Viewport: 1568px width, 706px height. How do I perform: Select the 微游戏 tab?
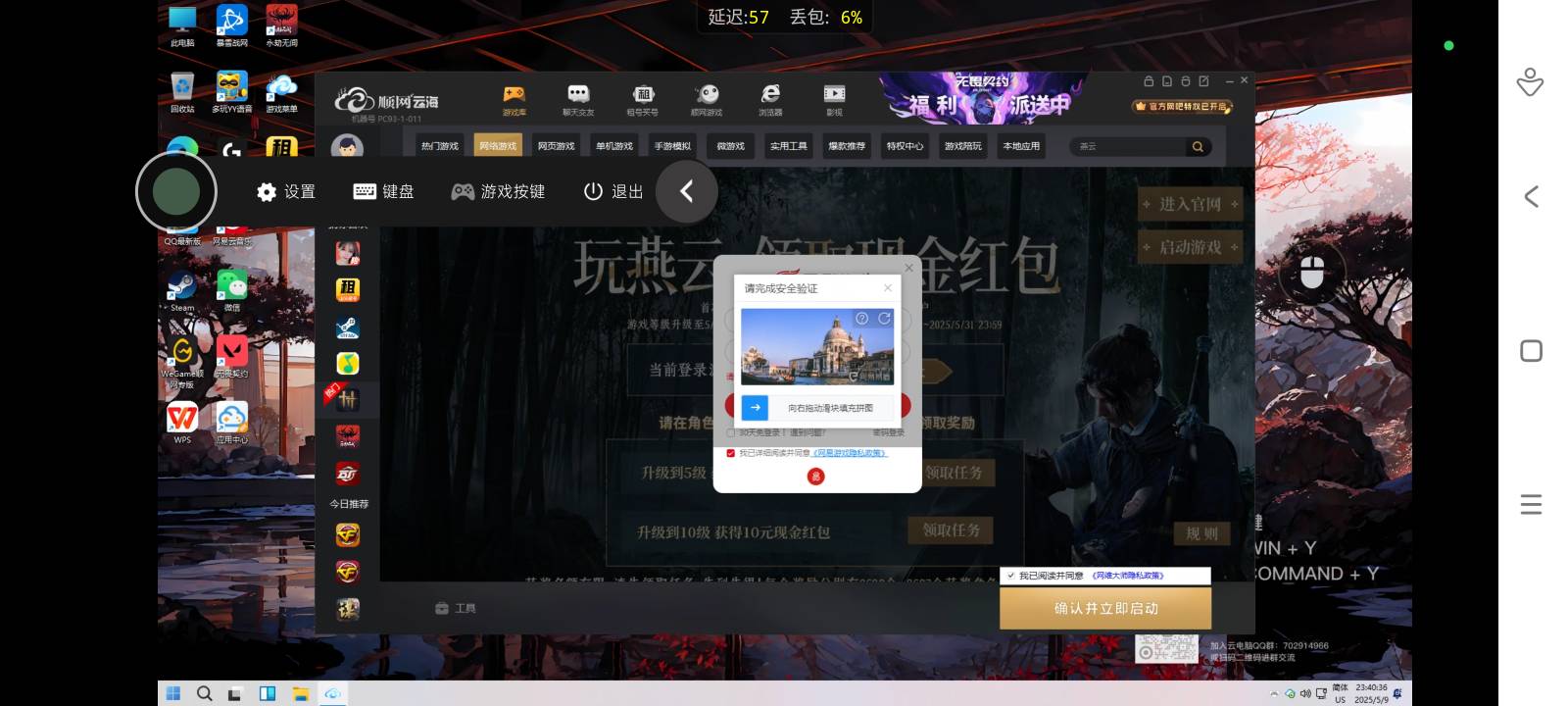click(731, 146)
